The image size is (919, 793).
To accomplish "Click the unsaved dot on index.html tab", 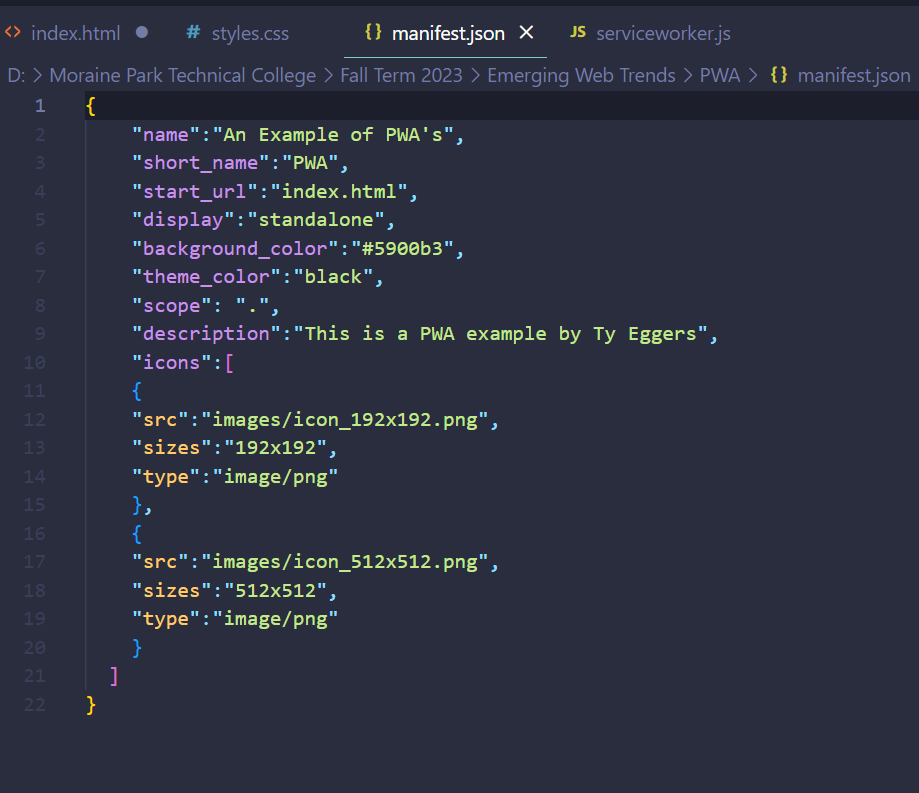I will tap(142, 32).
